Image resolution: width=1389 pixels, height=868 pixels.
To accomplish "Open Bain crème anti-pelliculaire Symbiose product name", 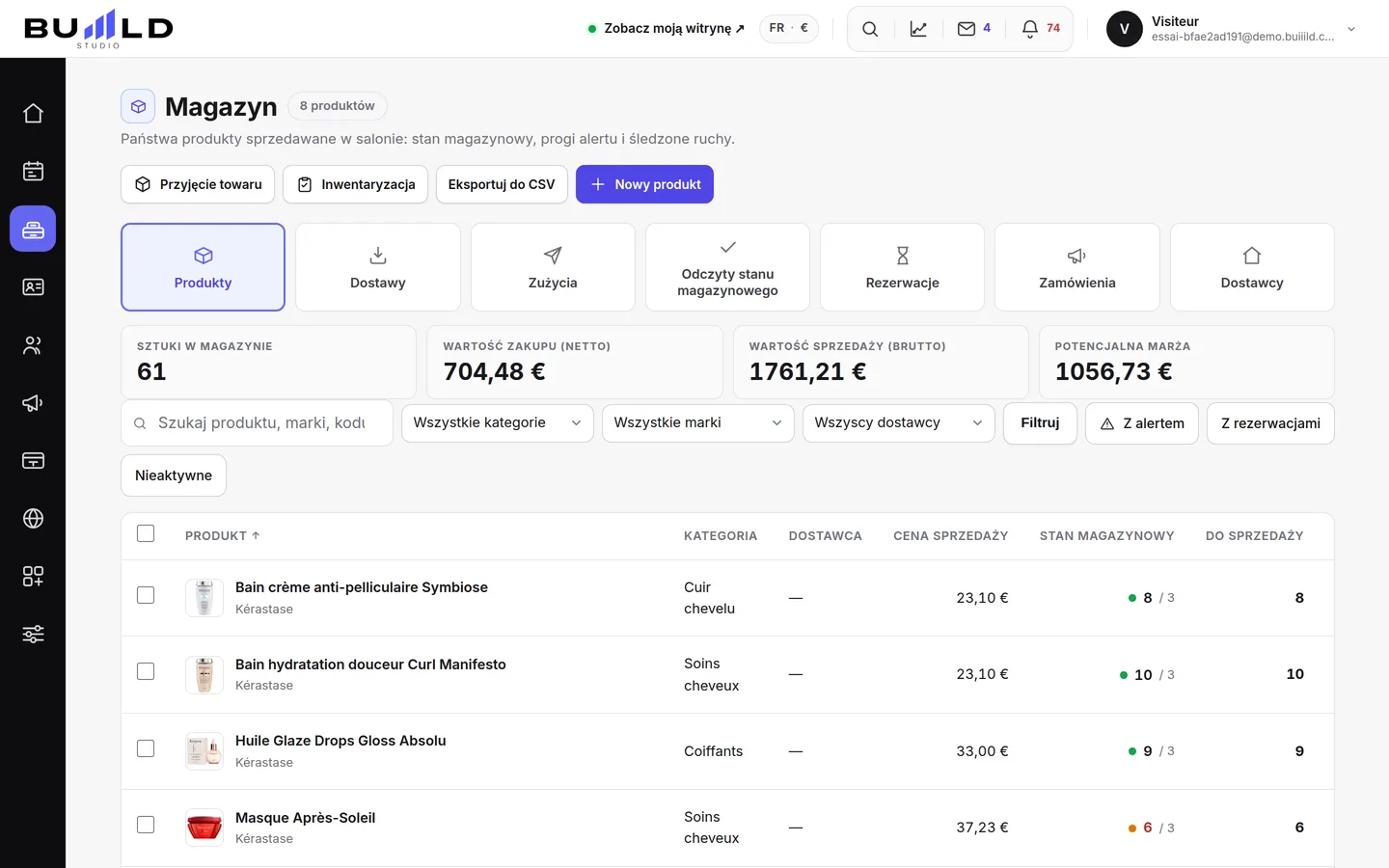I will [362, 587].
